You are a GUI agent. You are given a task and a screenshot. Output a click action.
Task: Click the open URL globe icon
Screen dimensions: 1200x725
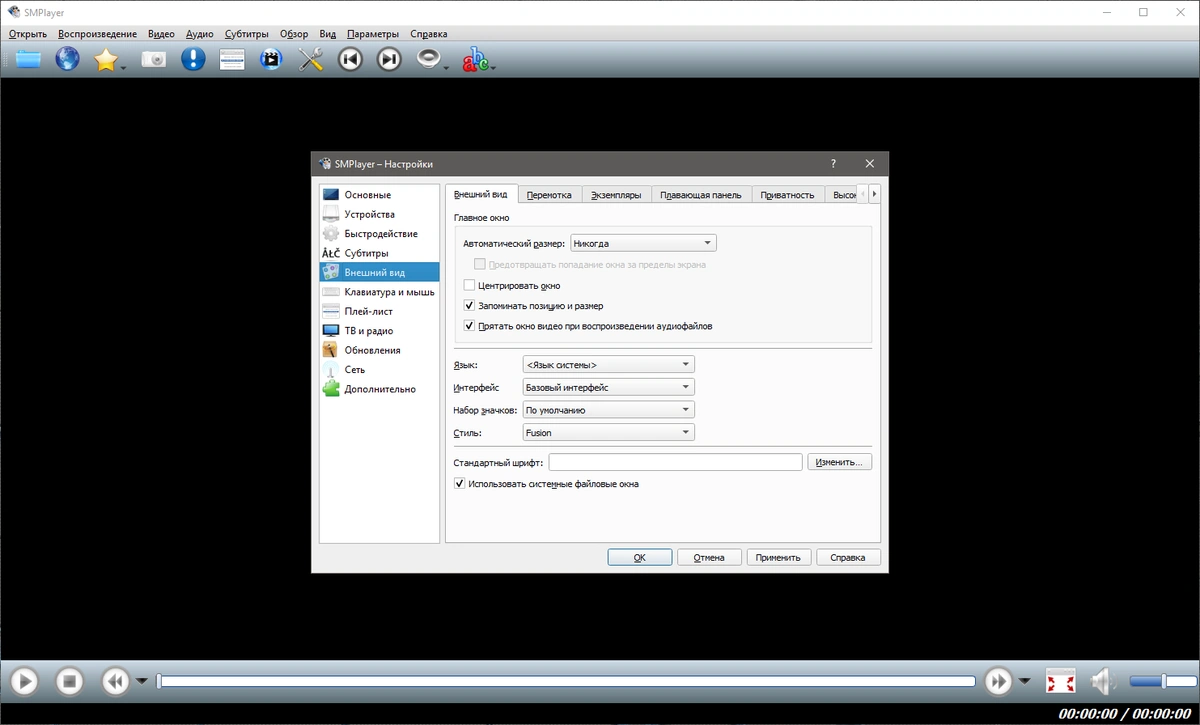click(67, 60)
